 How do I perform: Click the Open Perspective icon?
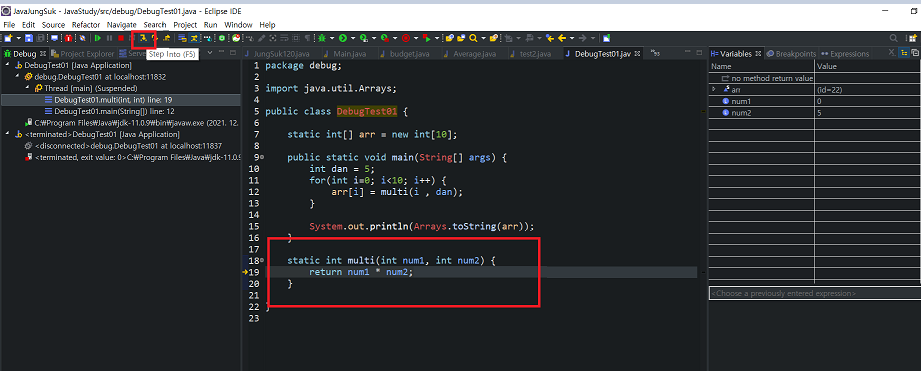(x=913, y=38)
